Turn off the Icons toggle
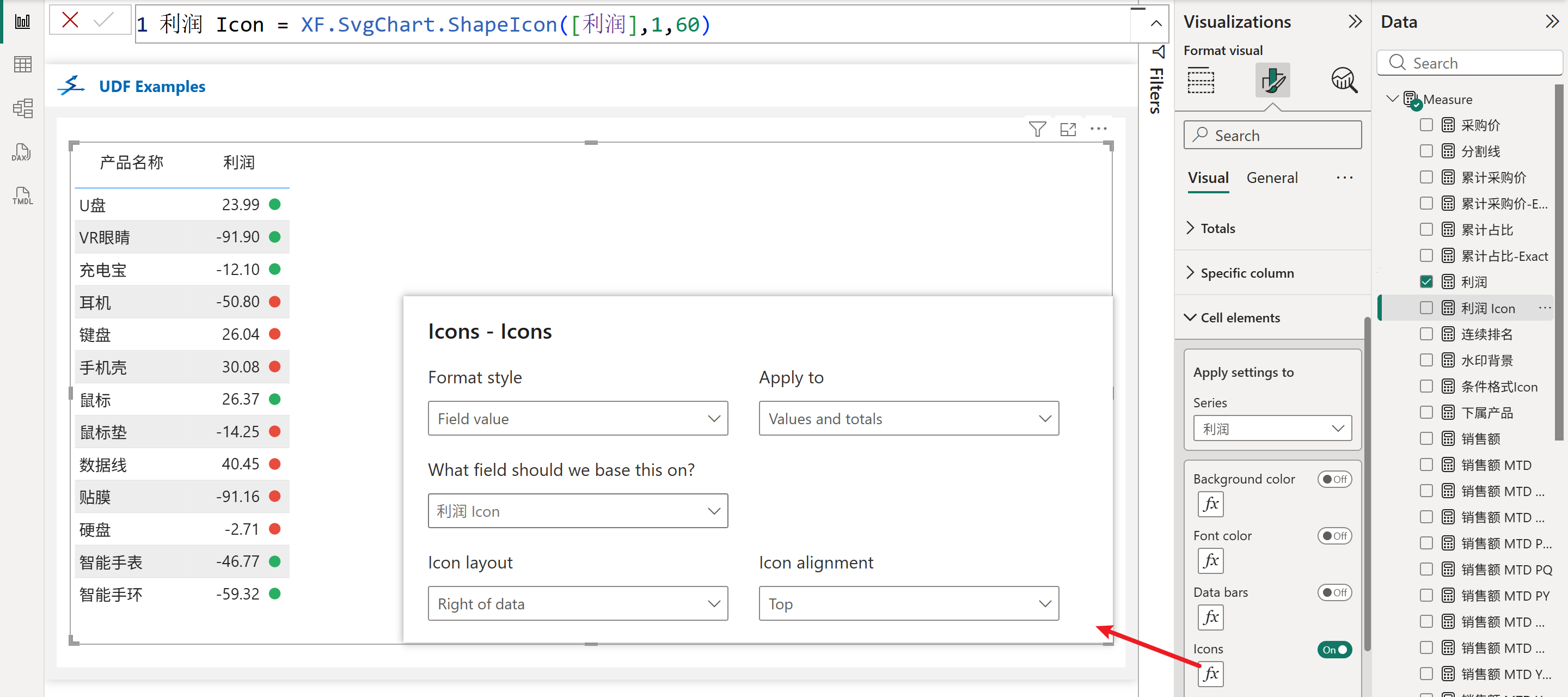 [x=1334, y=649]
